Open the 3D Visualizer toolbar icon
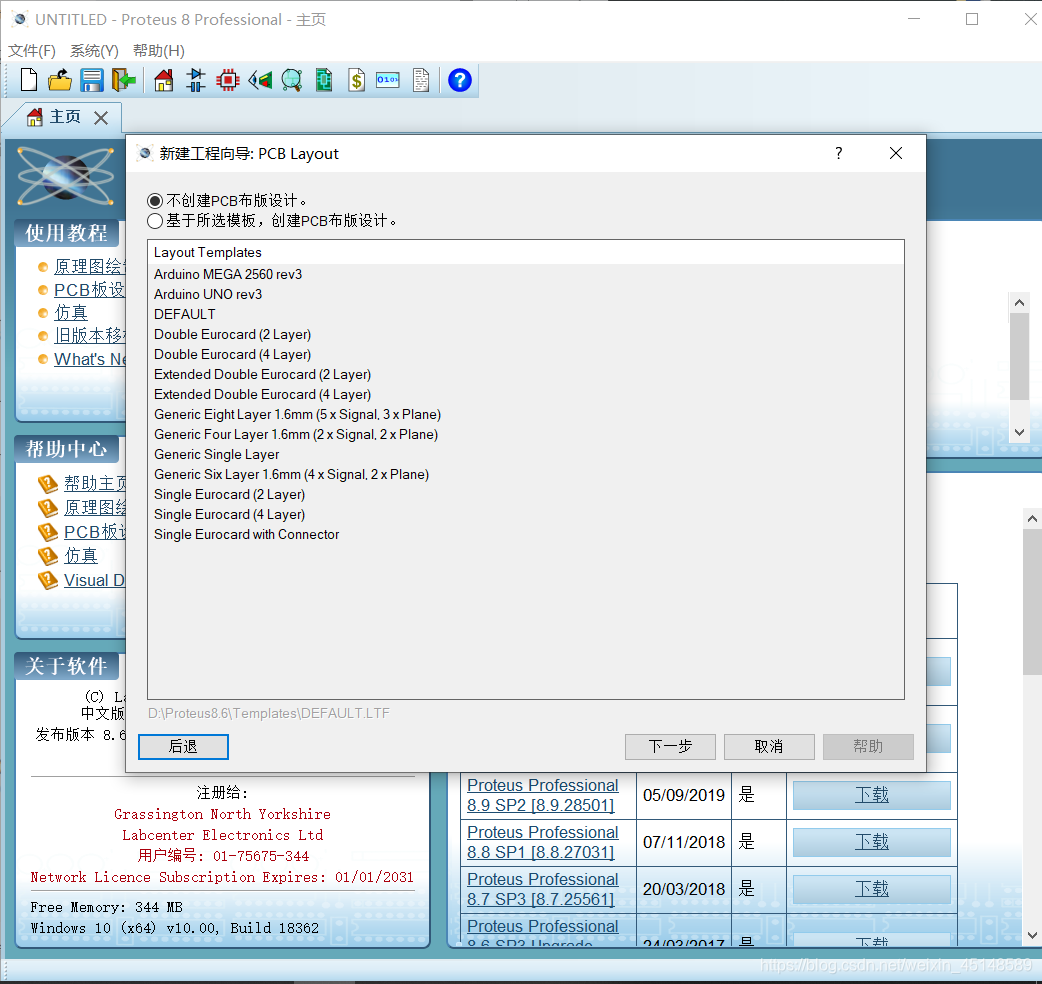 coord(260,80)
